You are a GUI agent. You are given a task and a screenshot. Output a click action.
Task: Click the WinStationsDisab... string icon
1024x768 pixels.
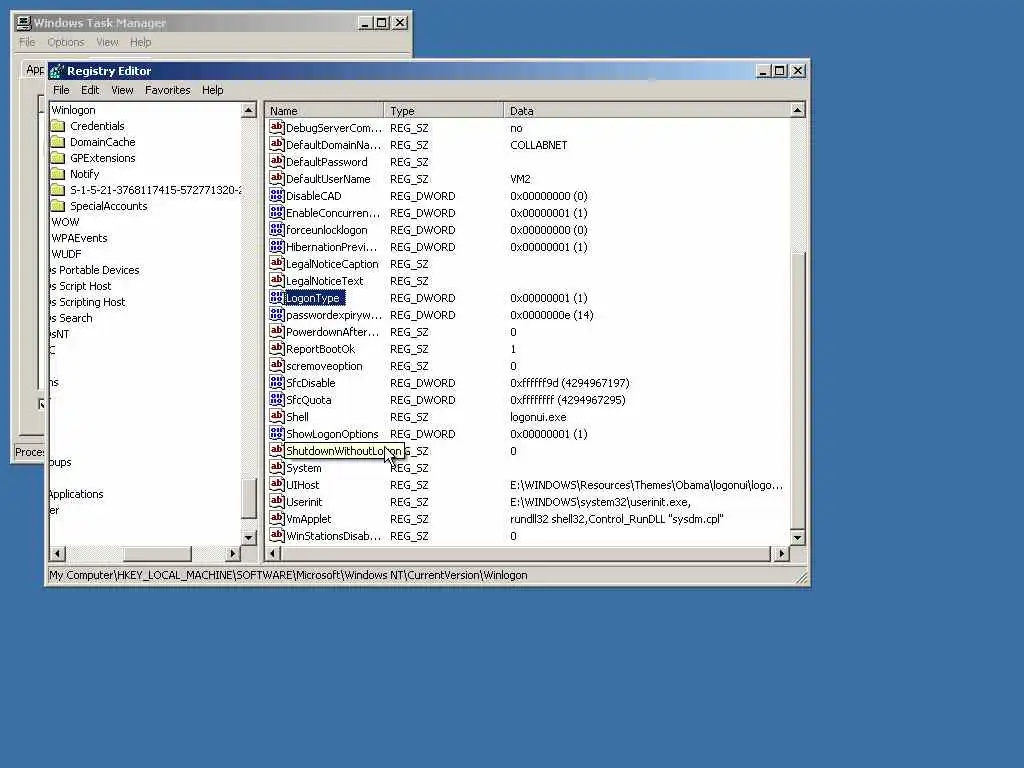[x=277, y=535]
